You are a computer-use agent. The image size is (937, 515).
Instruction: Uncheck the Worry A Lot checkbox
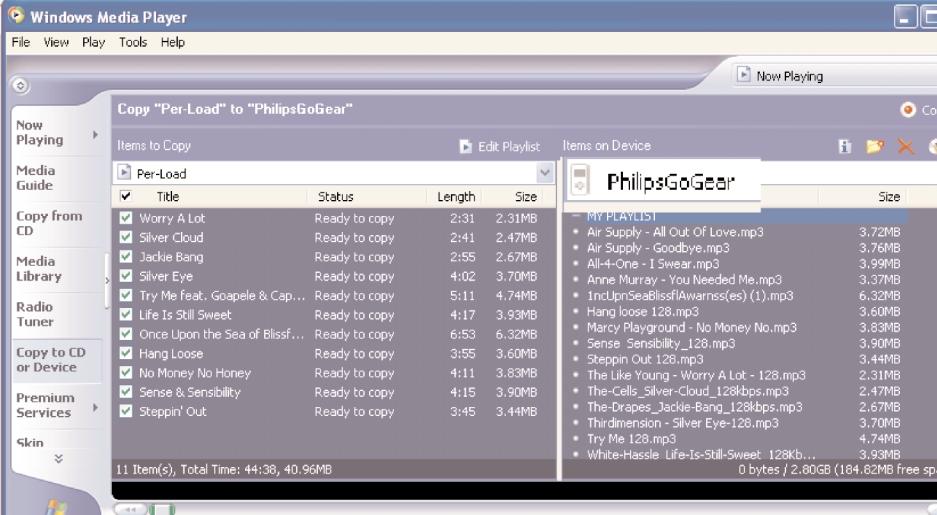(x=125, y=217)
